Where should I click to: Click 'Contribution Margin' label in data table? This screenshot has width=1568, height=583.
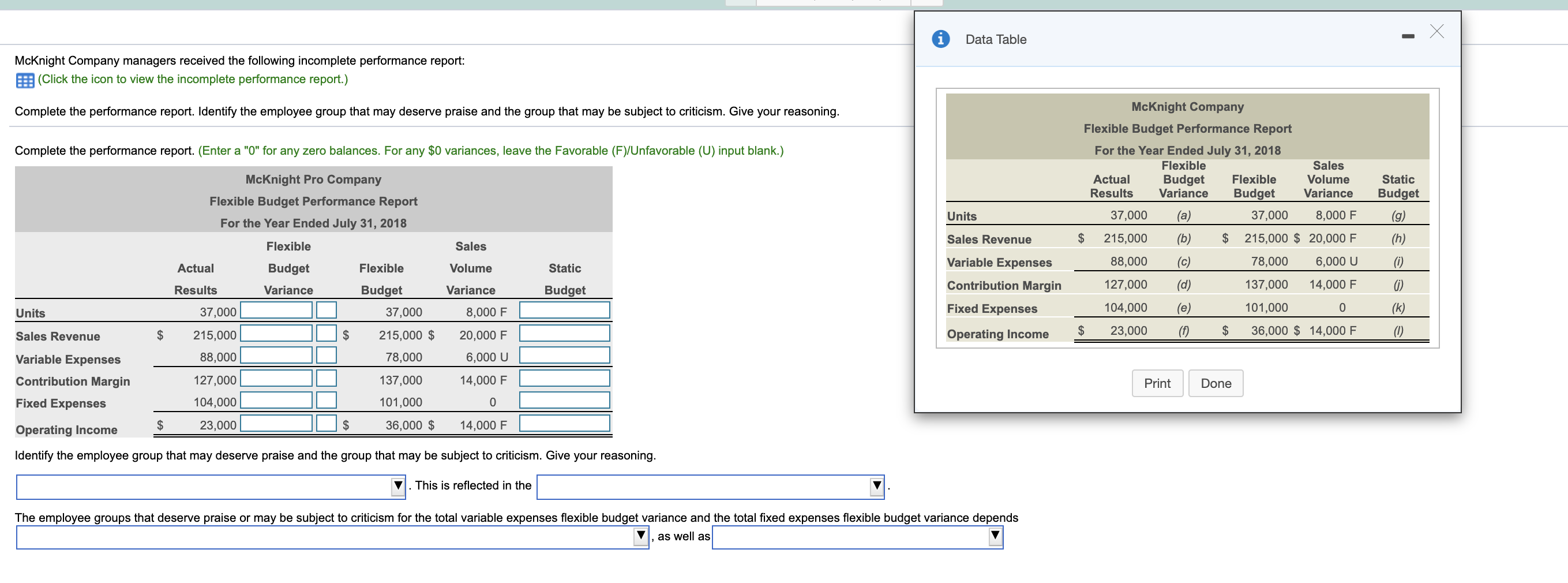pos(1004,286)
